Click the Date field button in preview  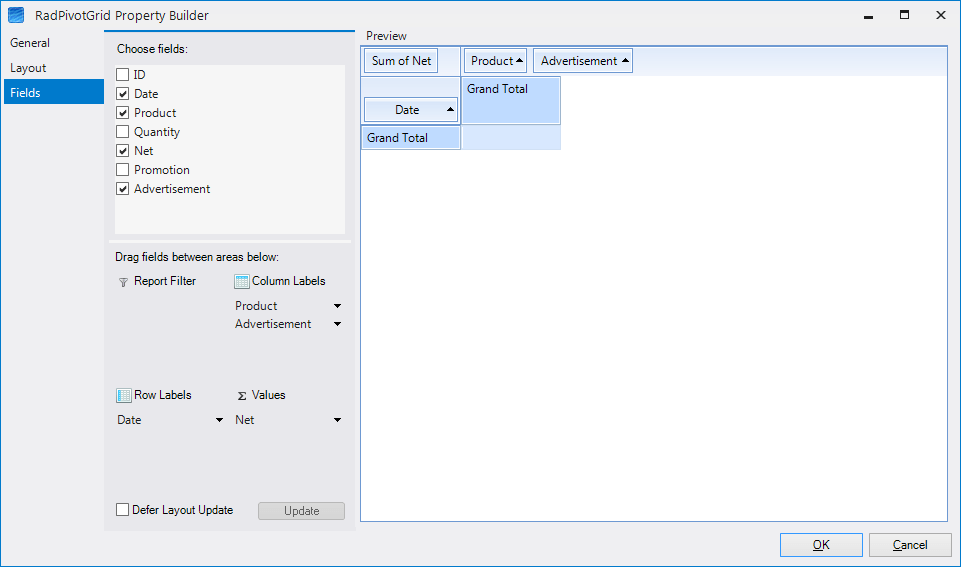pyautogui.click(x=411, y=110)
